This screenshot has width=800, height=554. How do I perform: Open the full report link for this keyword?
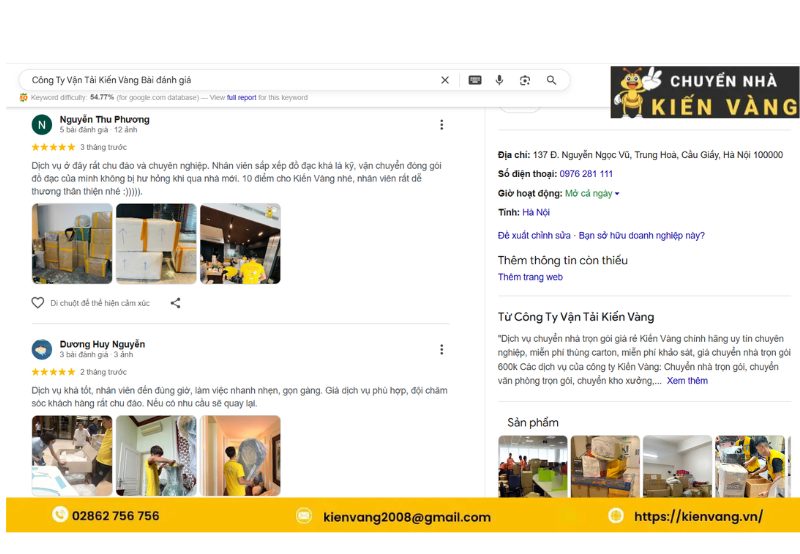pos(241,97)
